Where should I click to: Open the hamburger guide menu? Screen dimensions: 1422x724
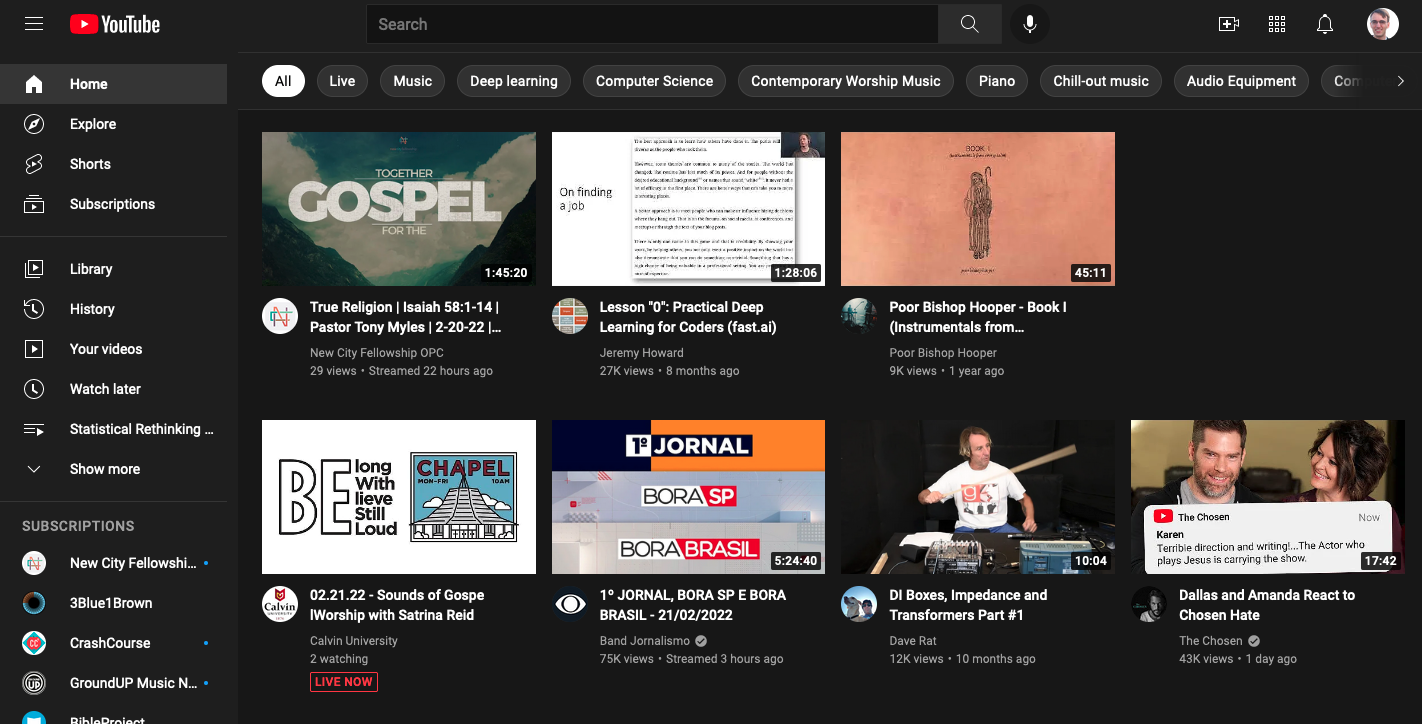tap(34, 24)
